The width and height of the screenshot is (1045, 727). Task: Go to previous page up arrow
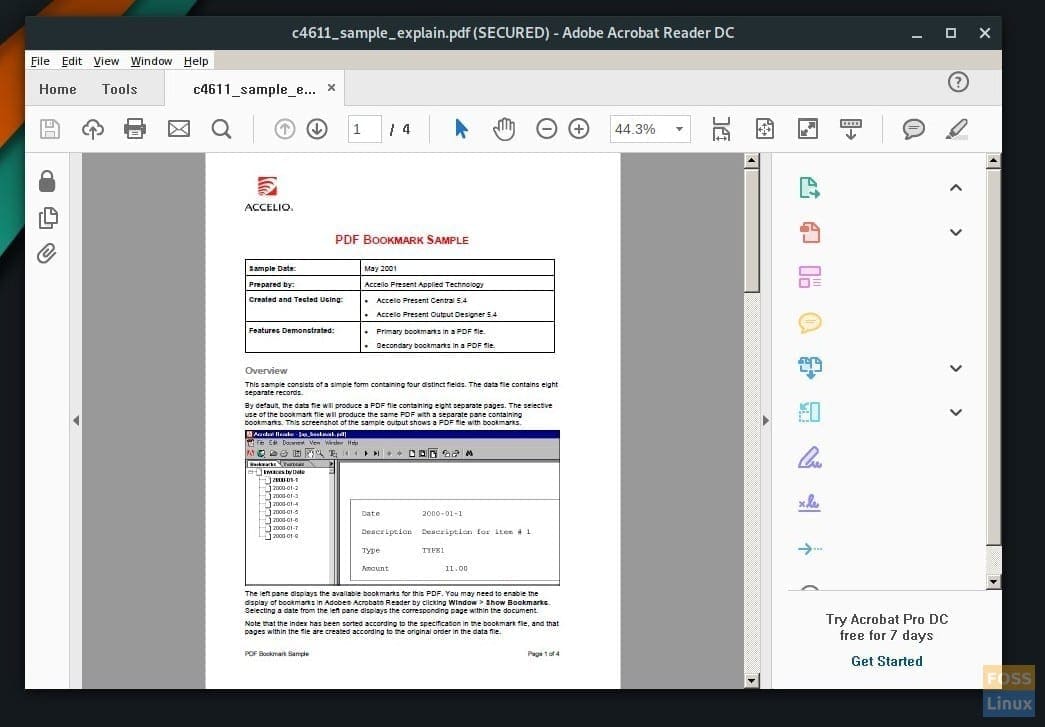285,129
